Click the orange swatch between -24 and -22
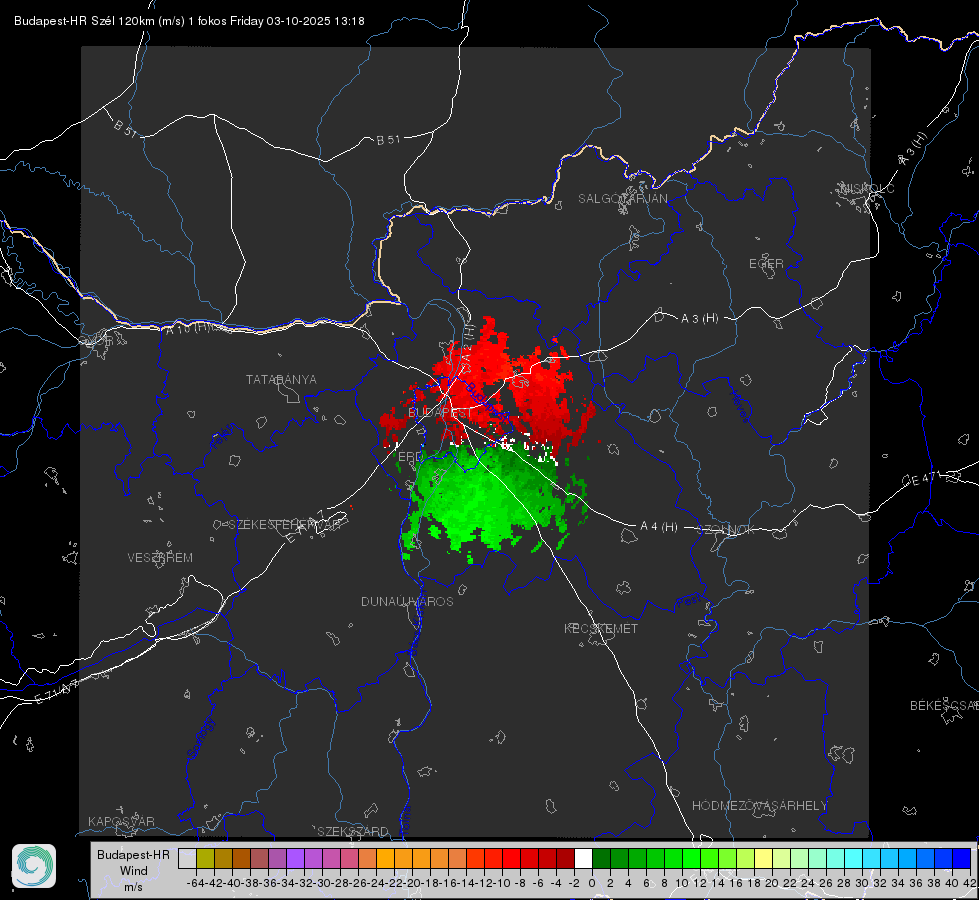 pyautogui.click(x=385, y=858)
